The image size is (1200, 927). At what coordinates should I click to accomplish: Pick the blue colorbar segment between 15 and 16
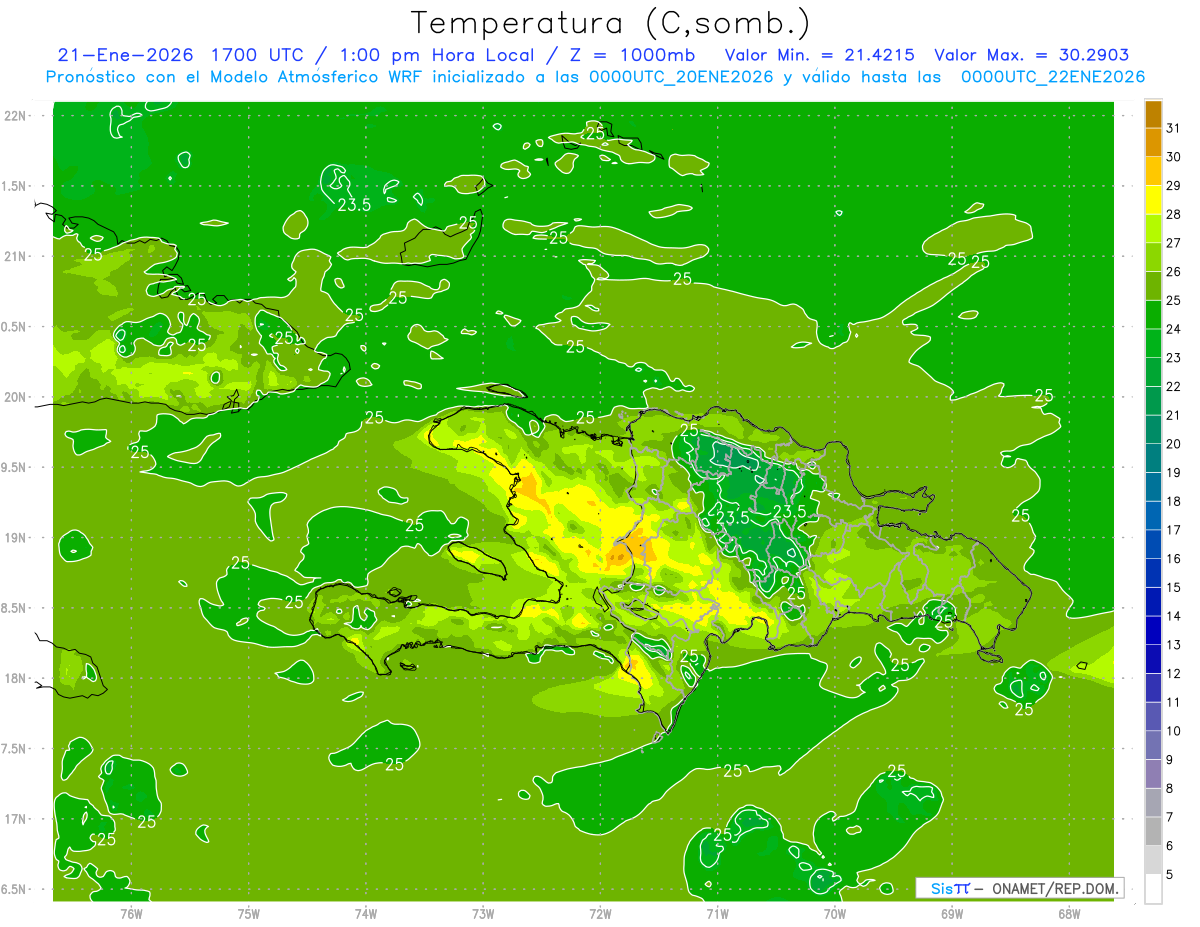1153,573
